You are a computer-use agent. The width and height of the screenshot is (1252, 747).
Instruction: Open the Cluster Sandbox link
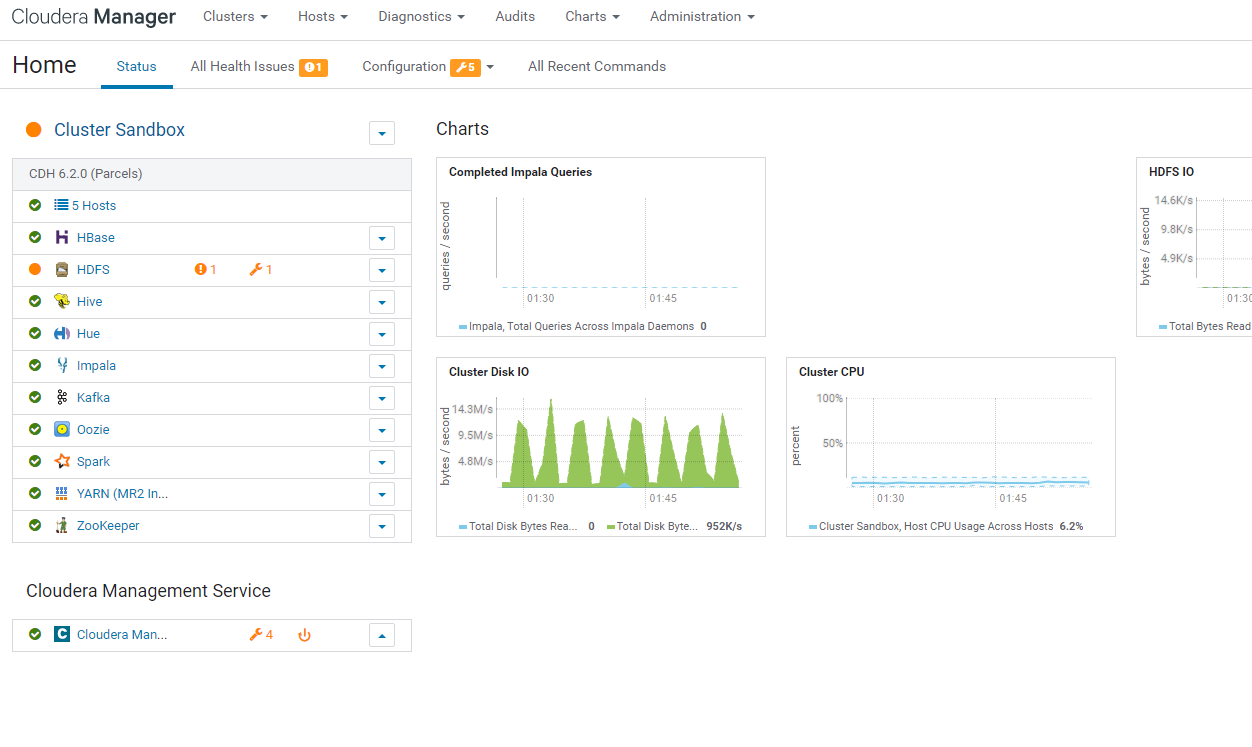(120, 129)
